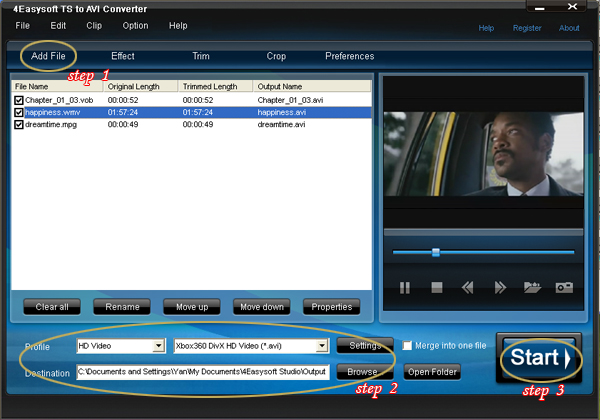This screenshot has height=420, width=600.
Task: Click the Move up button
Action: tap(192, 307)
